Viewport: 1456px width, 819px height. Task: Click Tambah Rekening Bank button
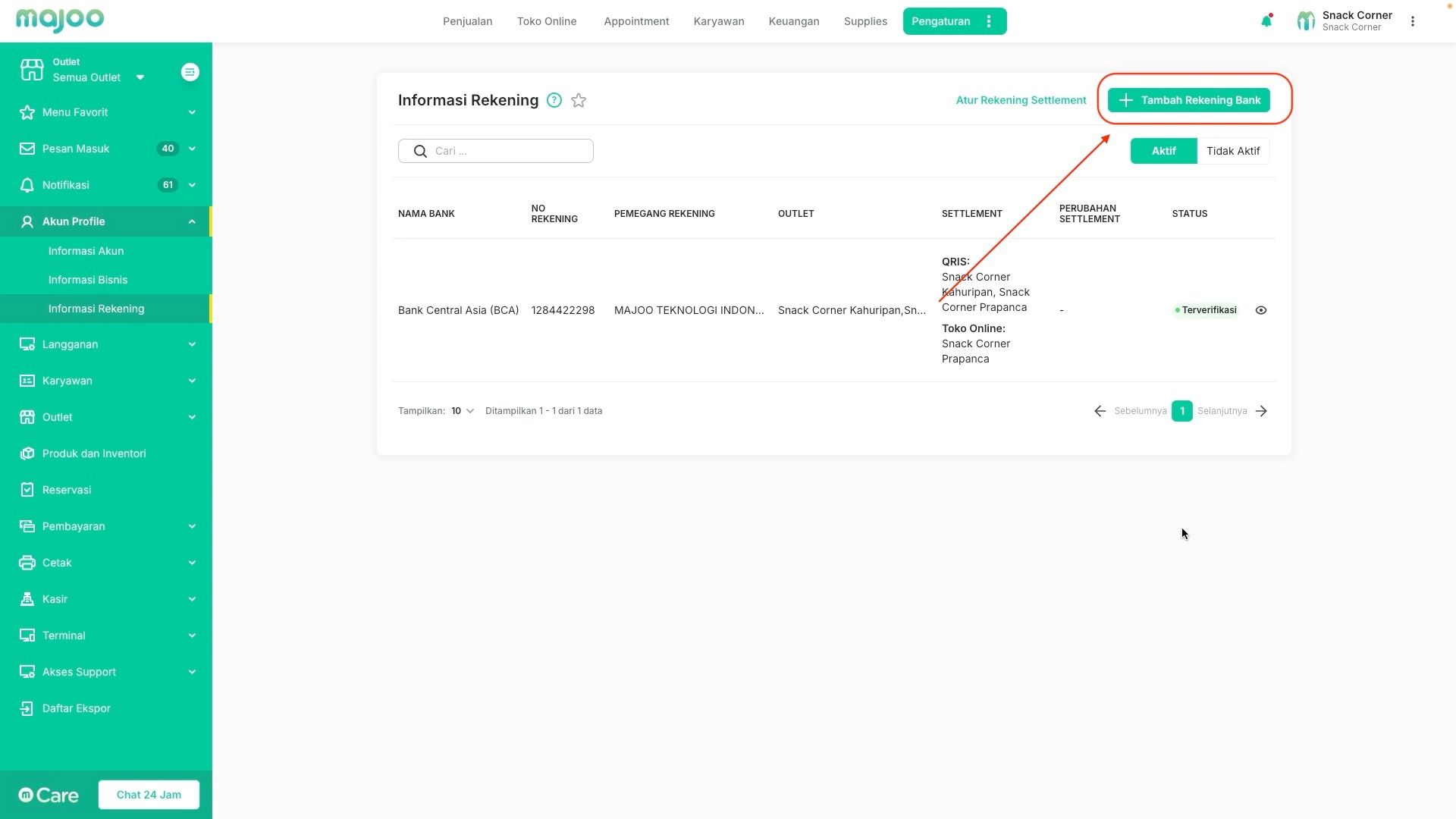click(x=1188, y=100)
